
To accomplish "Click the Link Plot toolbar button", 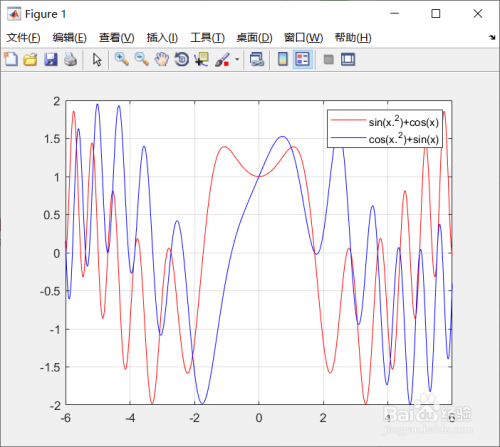I will pyautogui.click(x=257, y=60).
